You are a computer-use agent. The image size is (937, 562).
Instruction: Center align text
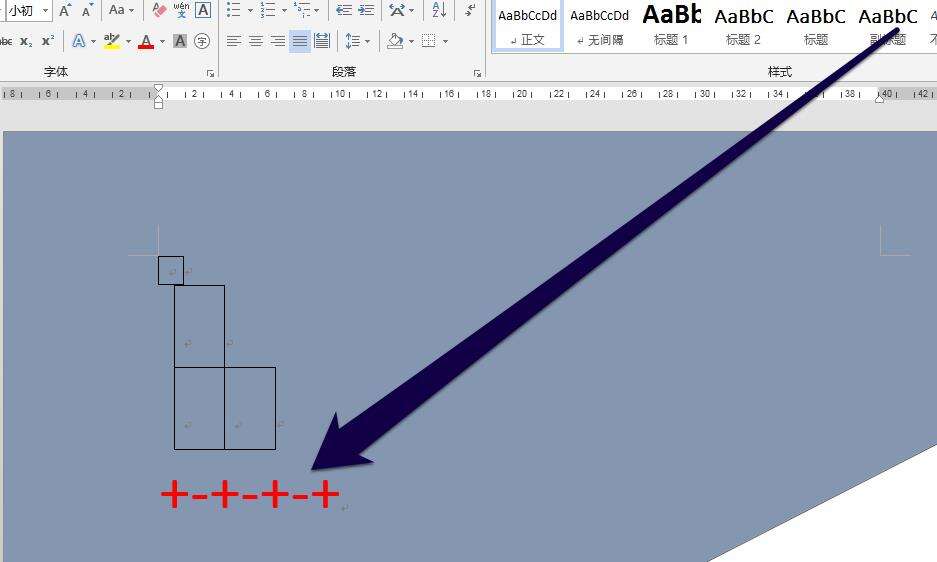pyautogui.click(x=256, y=41)
